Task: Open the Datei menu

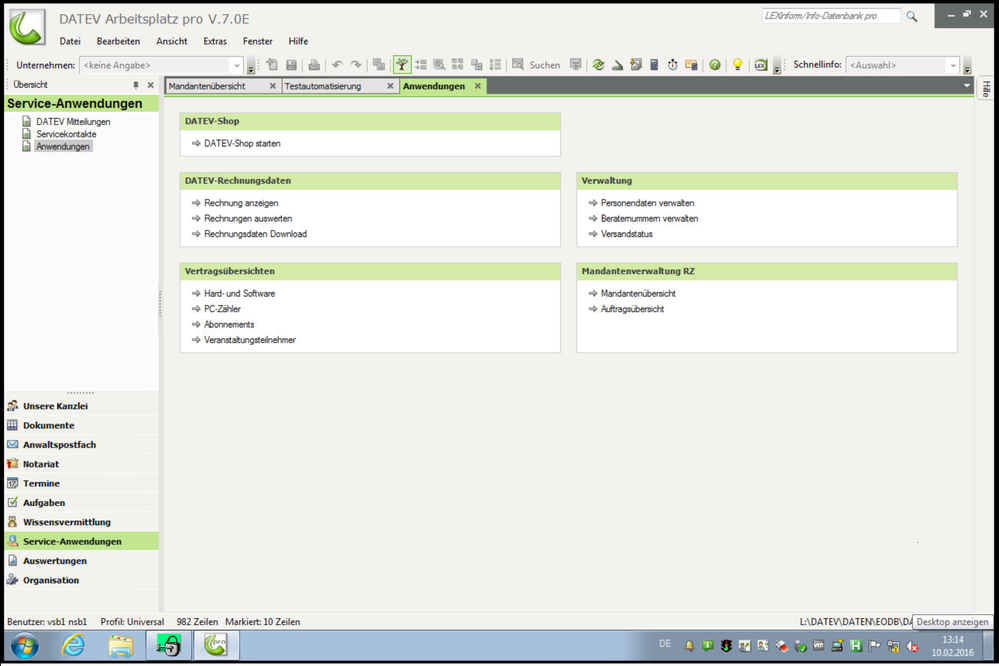Action: click(70, 41)
